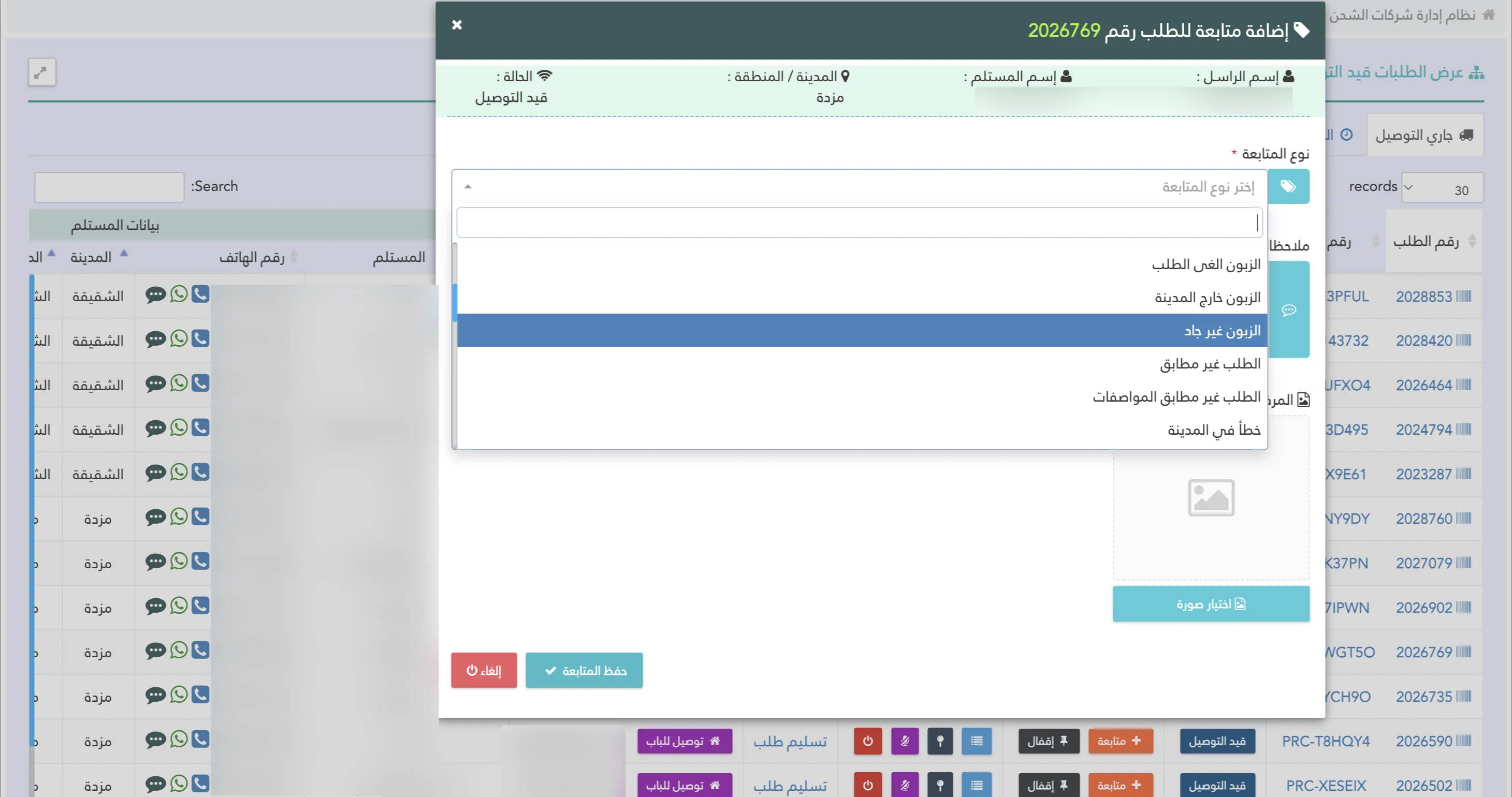Viewport: 1512px width, 797px height.
Task: Click the pin icon in order 2026590 row
Action: click(x=940, y=741)
